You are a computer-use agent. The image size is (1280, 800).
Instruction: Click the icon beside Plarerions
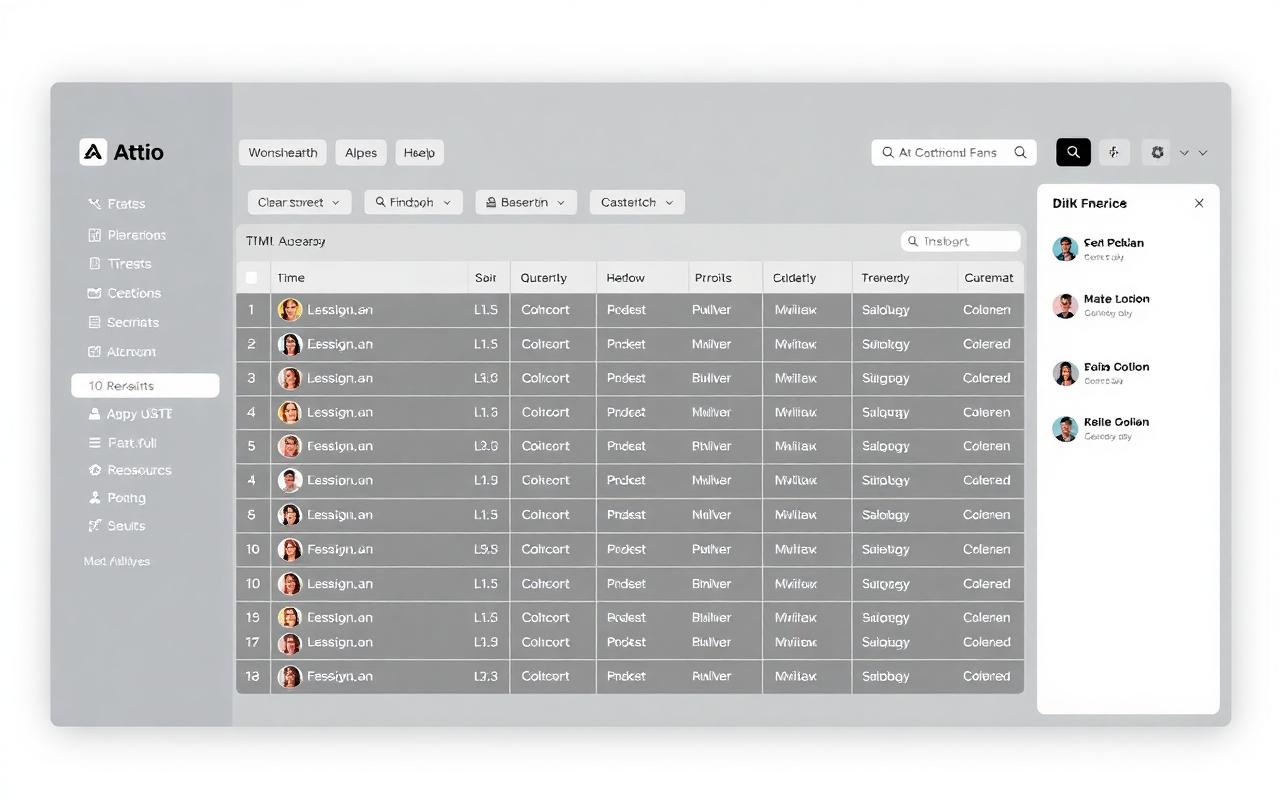(x=94, y=235)
